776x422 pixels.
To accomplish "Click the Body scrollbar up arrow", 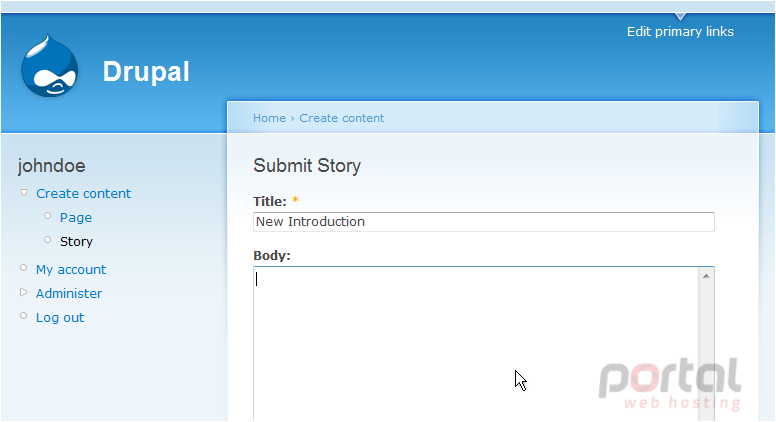I will tap(706, 276).
